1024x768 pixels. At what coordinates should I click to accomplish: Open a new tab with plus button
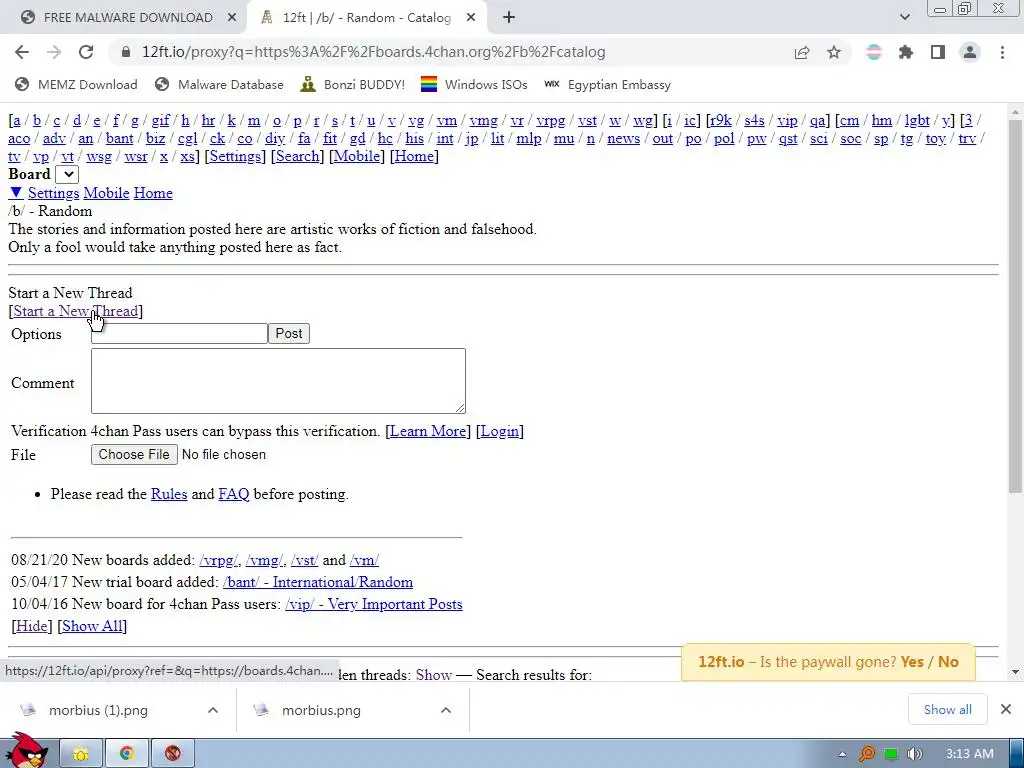[509, 18]
